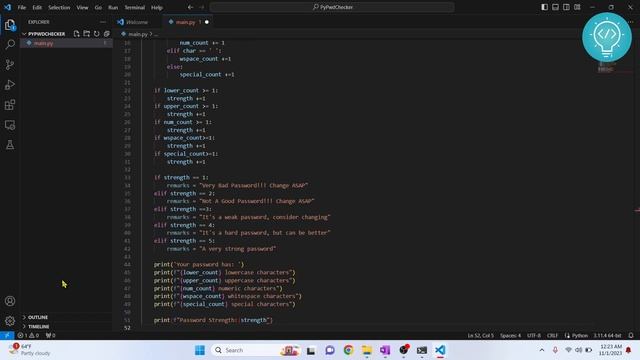Open the Run and Debug view

coord(10,84)
